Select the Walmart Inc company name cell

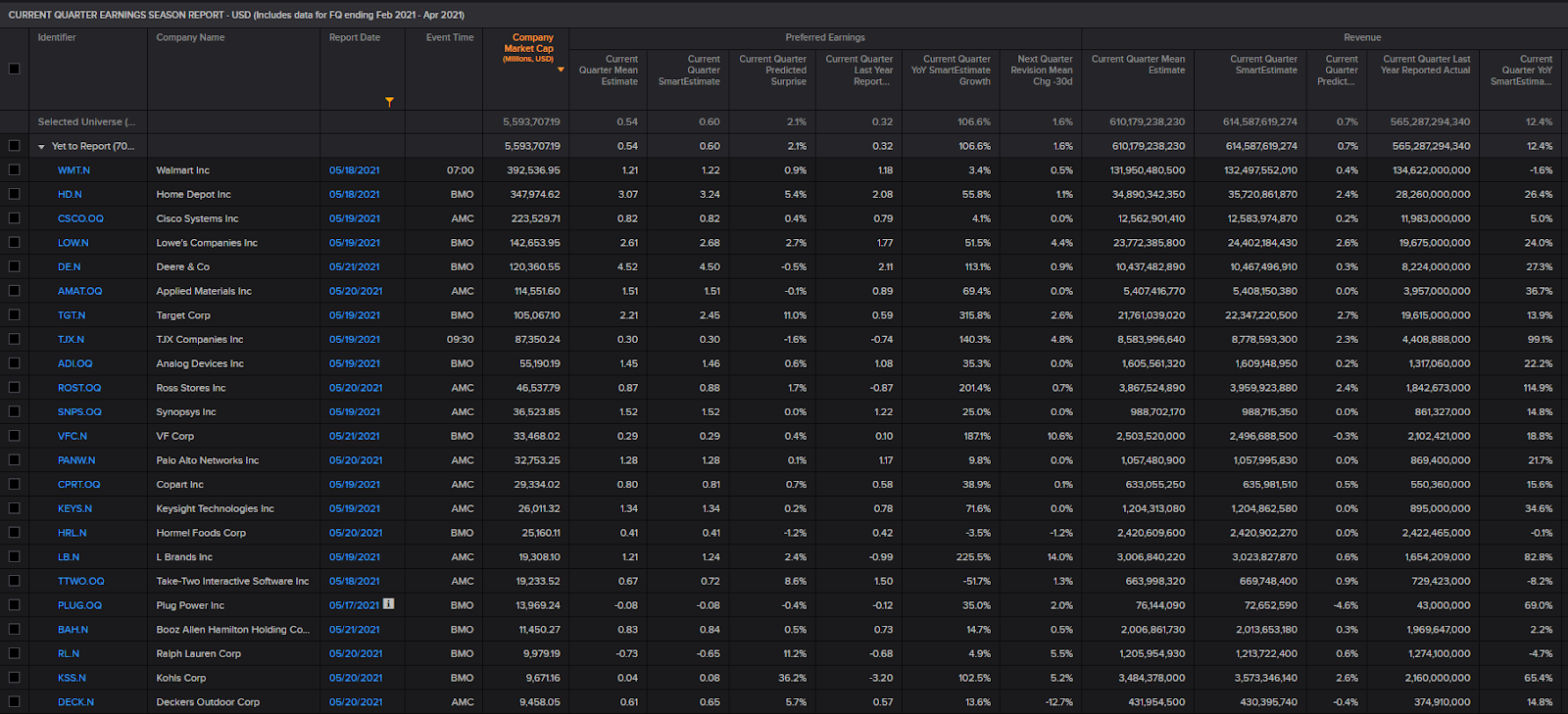point(182,170)
